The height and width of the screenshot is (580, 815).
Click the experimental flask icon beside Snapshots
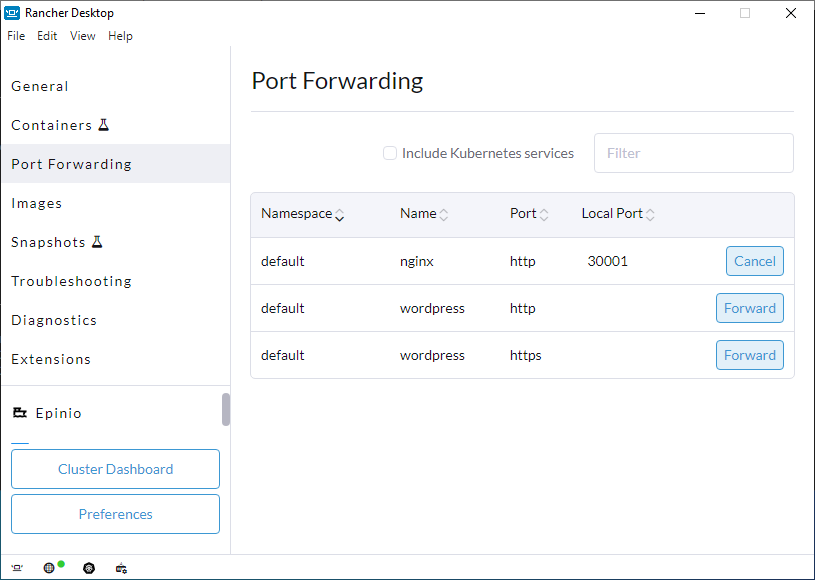point(97,242)
